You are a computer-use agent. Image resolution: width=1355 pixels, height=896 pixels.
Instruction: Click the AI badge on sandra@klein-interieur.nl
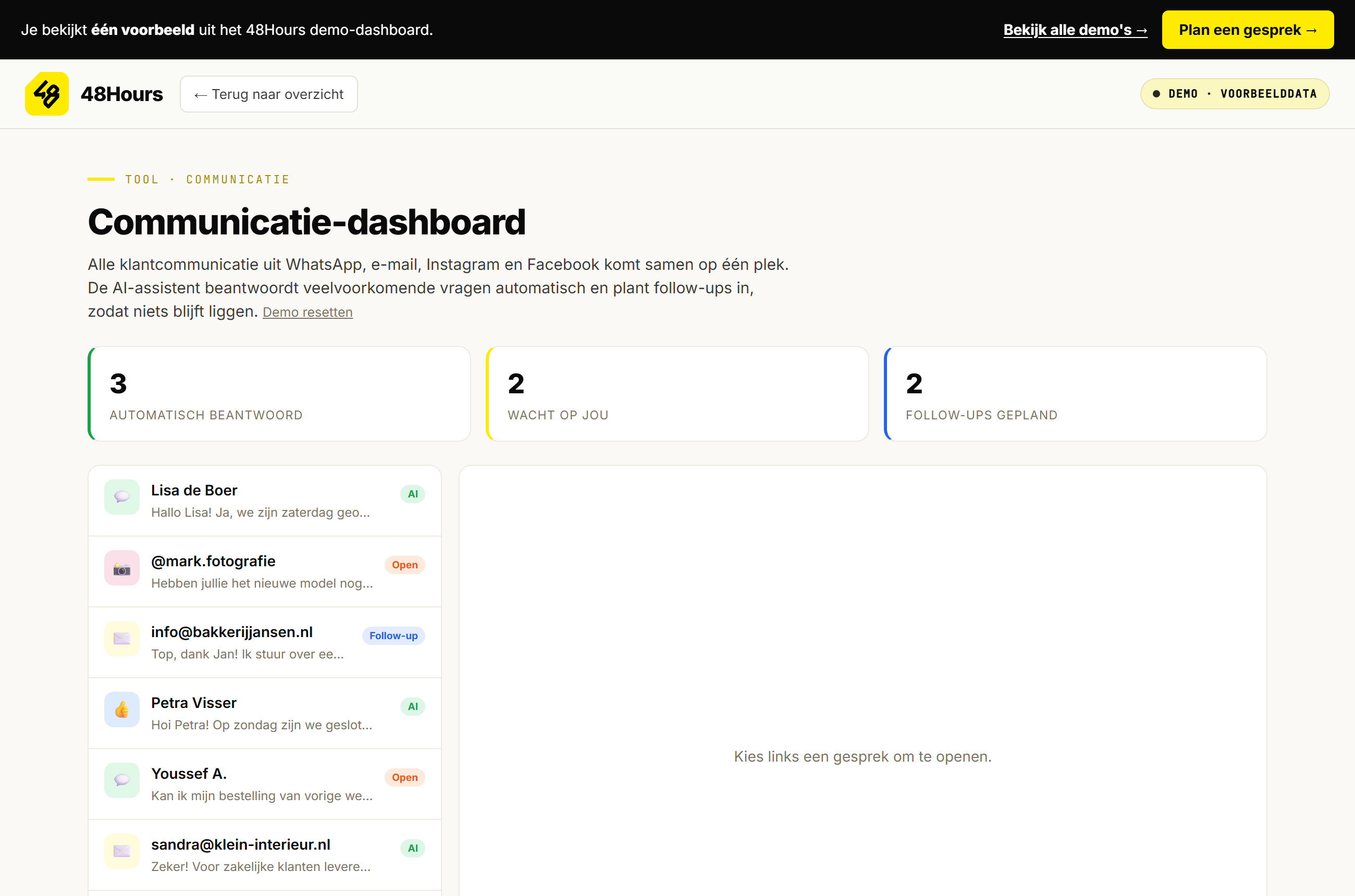click(x=412, y=848)
